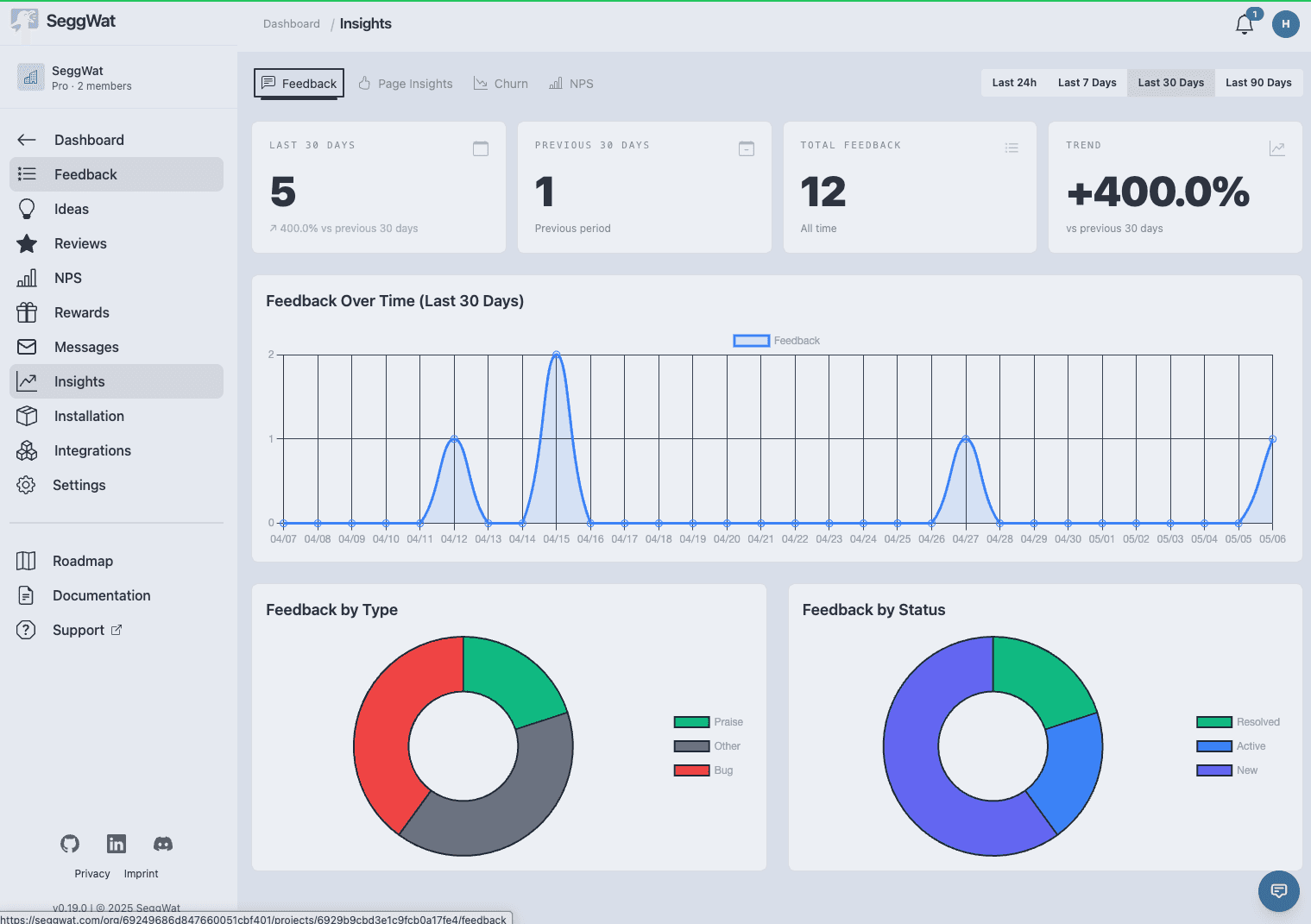
Task: Click the Installation box icon
Action: [x=27, y=416]
